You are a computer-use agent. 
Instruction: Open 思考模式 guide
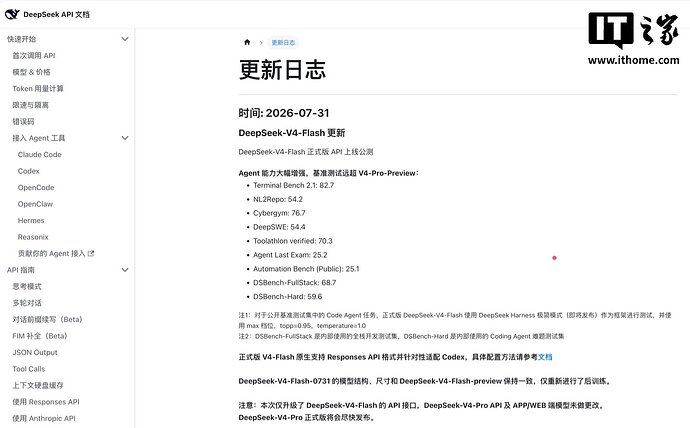point(27,286)
